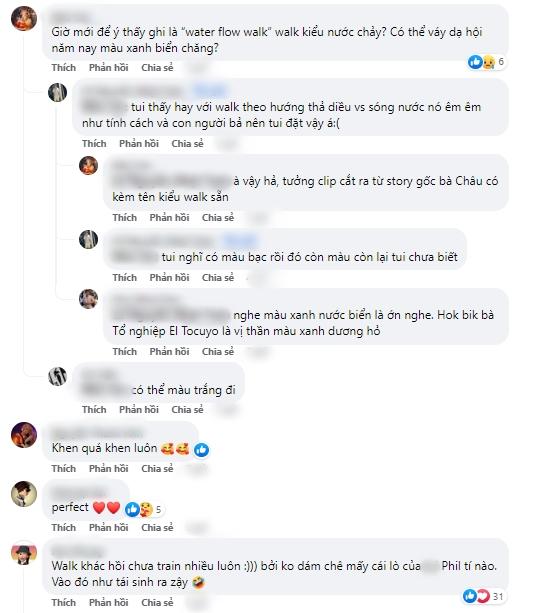The height and width of the screenshot is (613, 543).
Task: Share the "có thể màu trắng đi" comment
Action: tap(187, 409)
